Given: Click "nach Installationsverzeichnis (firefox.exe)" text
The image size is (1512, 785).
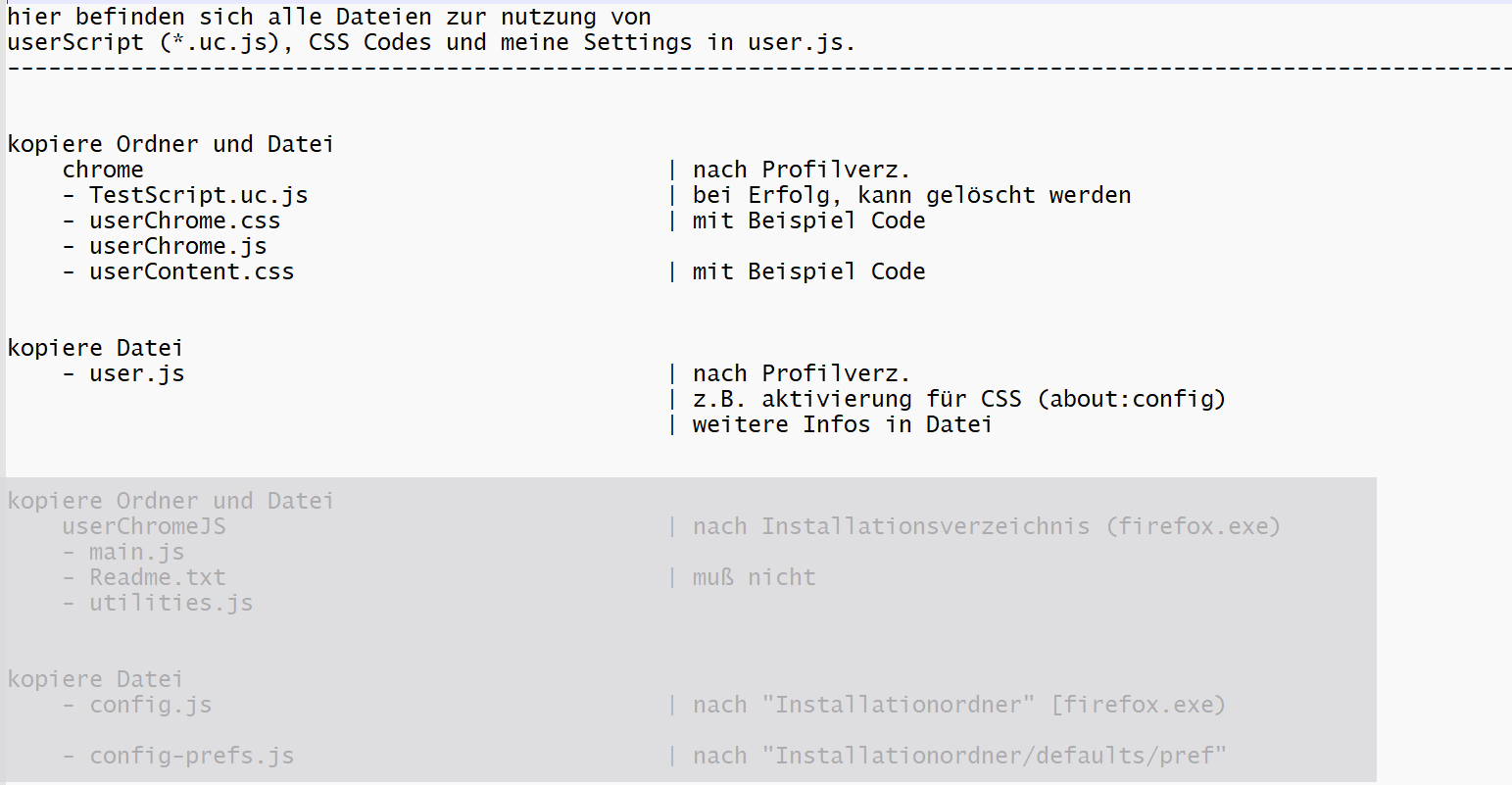Looking at the screenshot, I should tap(986, 526).
